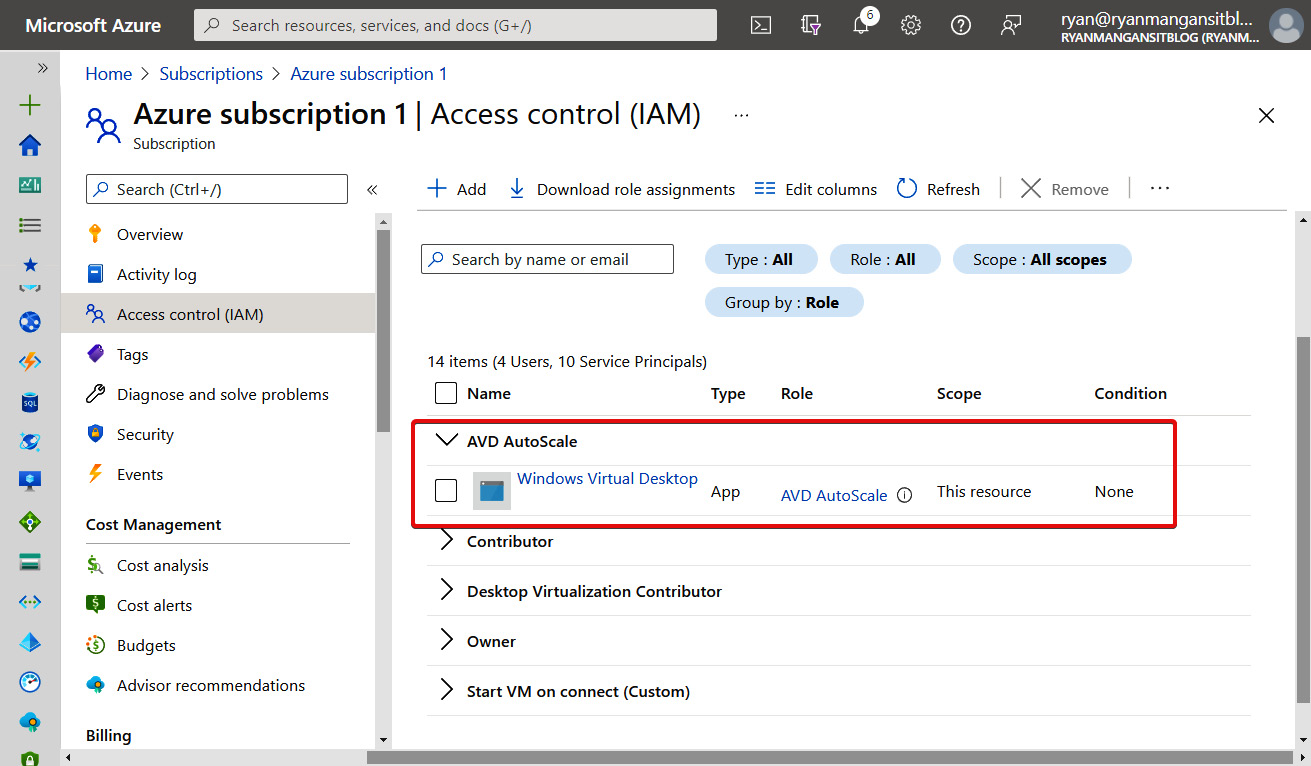Open Load balancers icon in sidebar
Viewport: 1311px width, 766px height.
point(30,521)
